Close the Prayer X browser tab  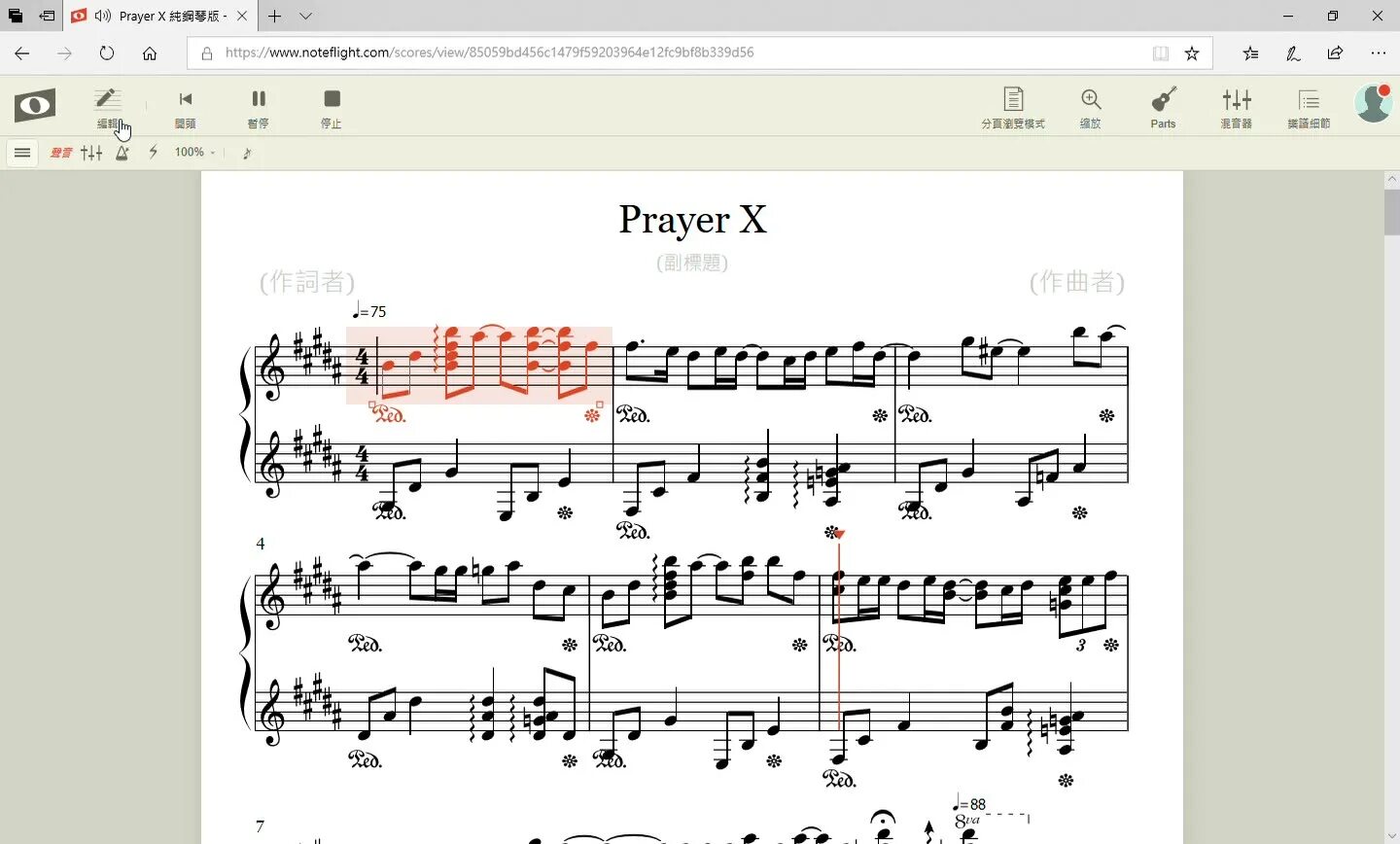pos(242,16)
